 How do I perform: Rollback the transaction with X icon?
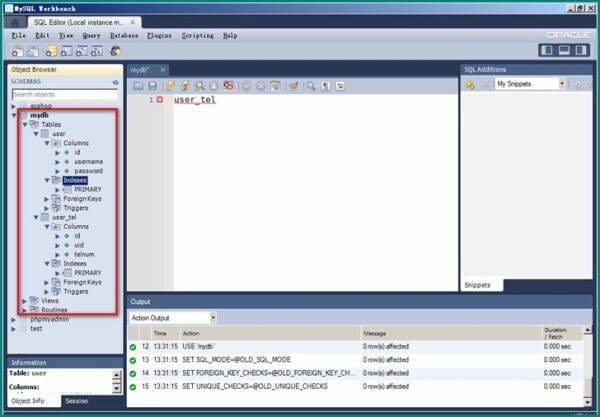pyautogui.click(x=261, y=86)
